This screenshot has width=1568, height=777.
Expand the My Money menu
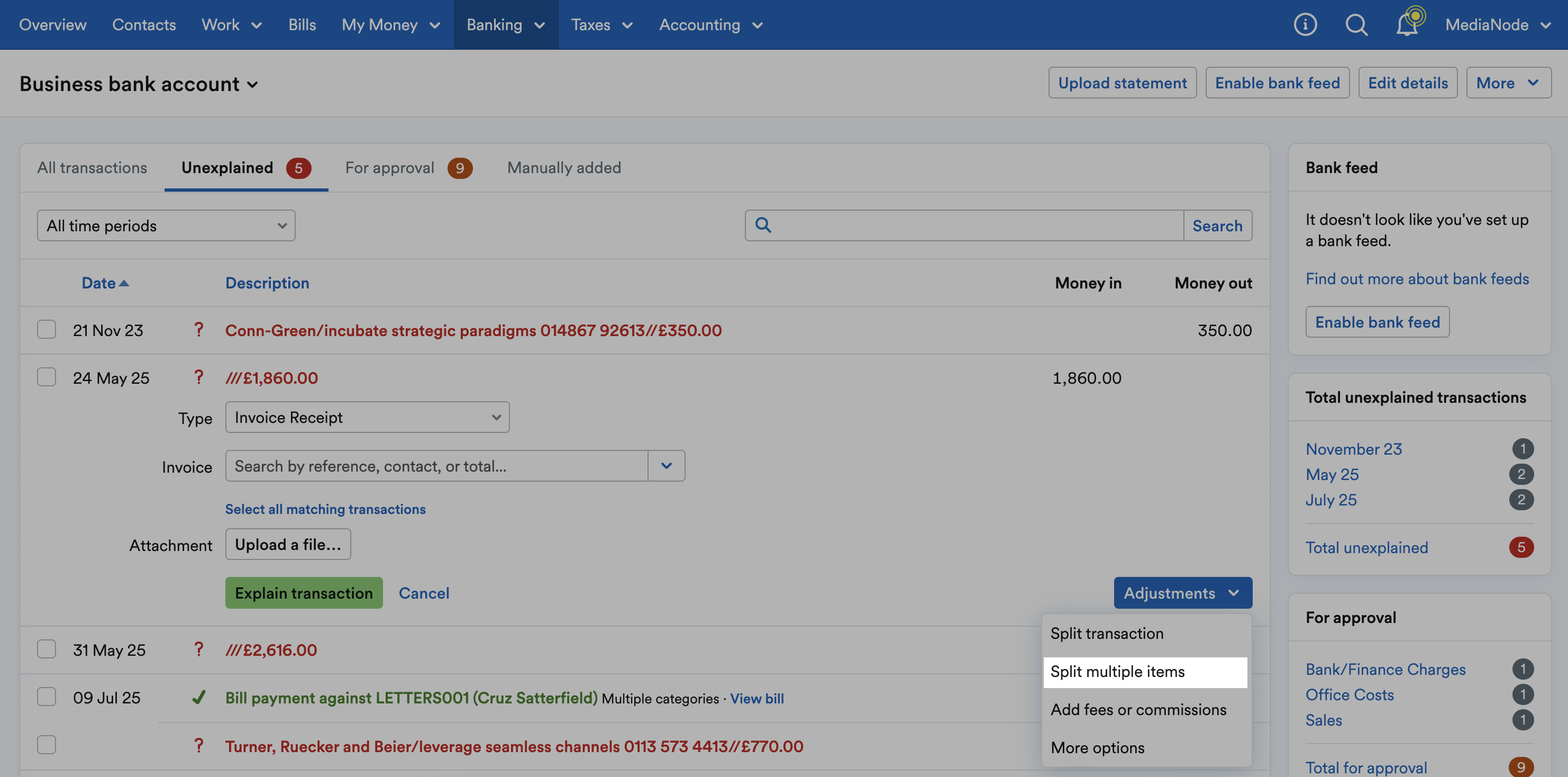[x=391, y=24]
